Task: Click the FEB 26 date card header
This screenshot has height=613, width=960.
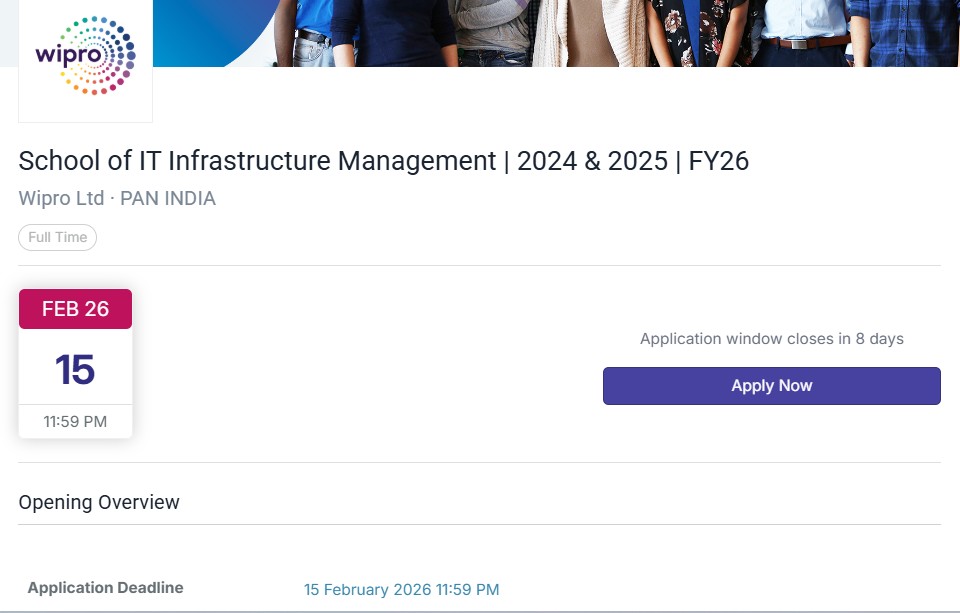Action: click(x=75, y=309)
